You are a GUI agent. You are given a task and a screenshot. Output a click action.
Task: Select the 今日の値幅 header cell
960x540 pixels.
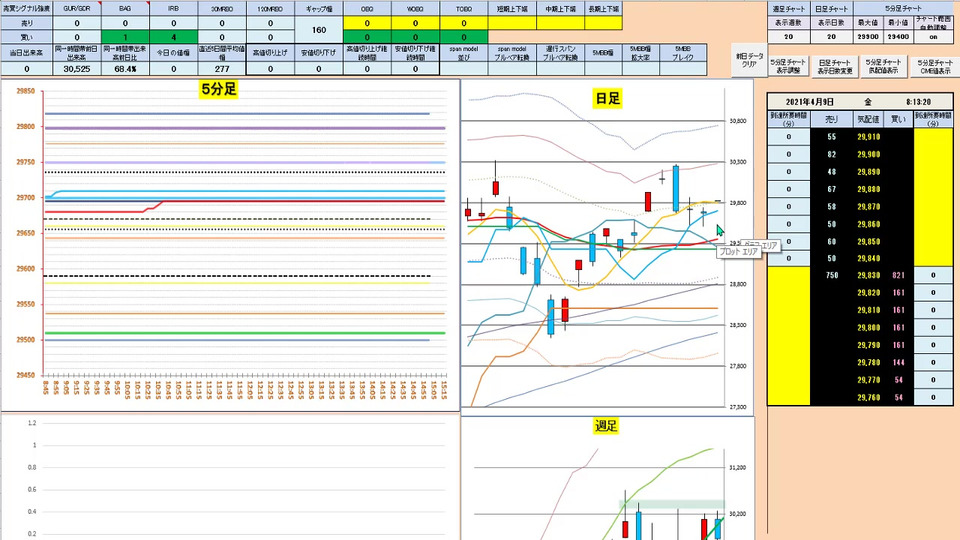(x=173, y=53)
